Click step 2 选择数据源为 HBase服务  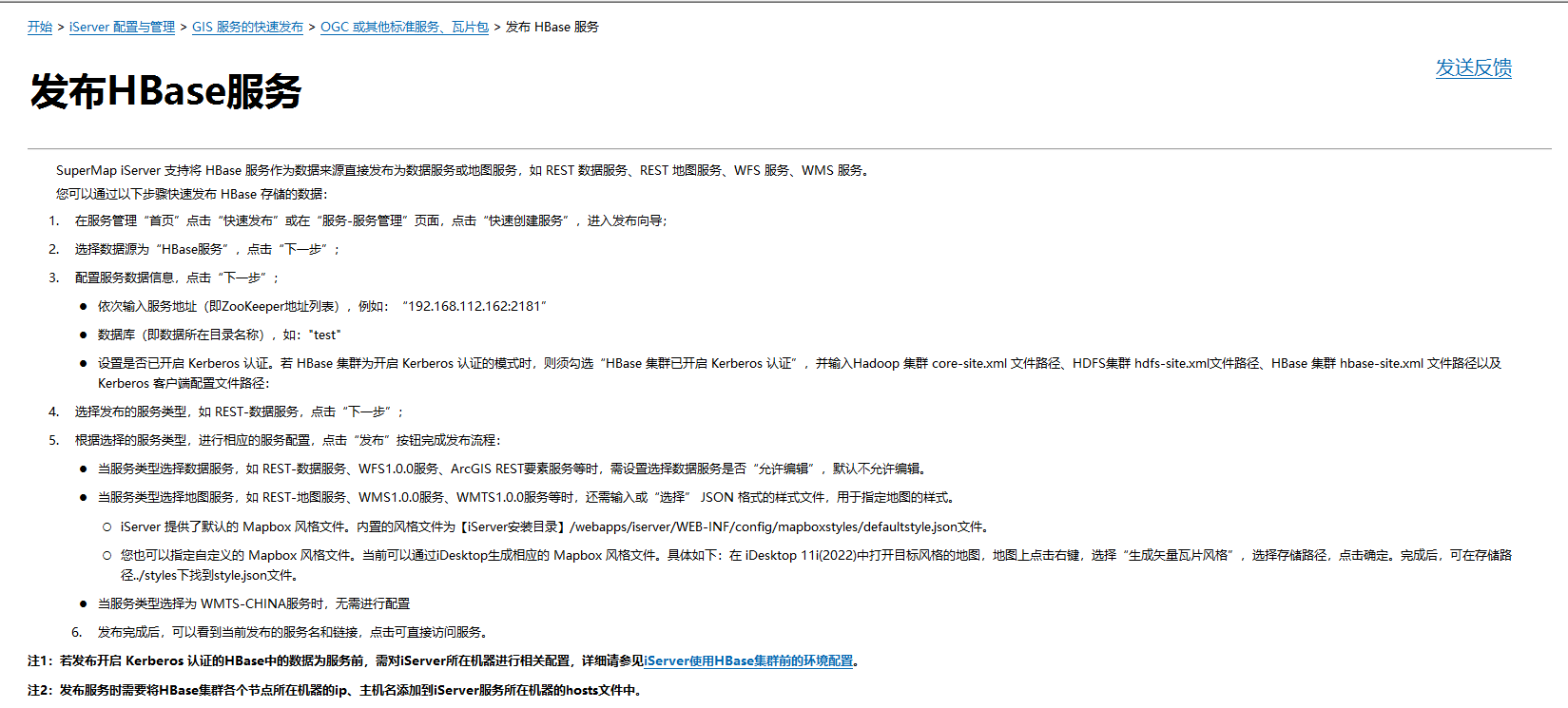(x=207, y=249)
